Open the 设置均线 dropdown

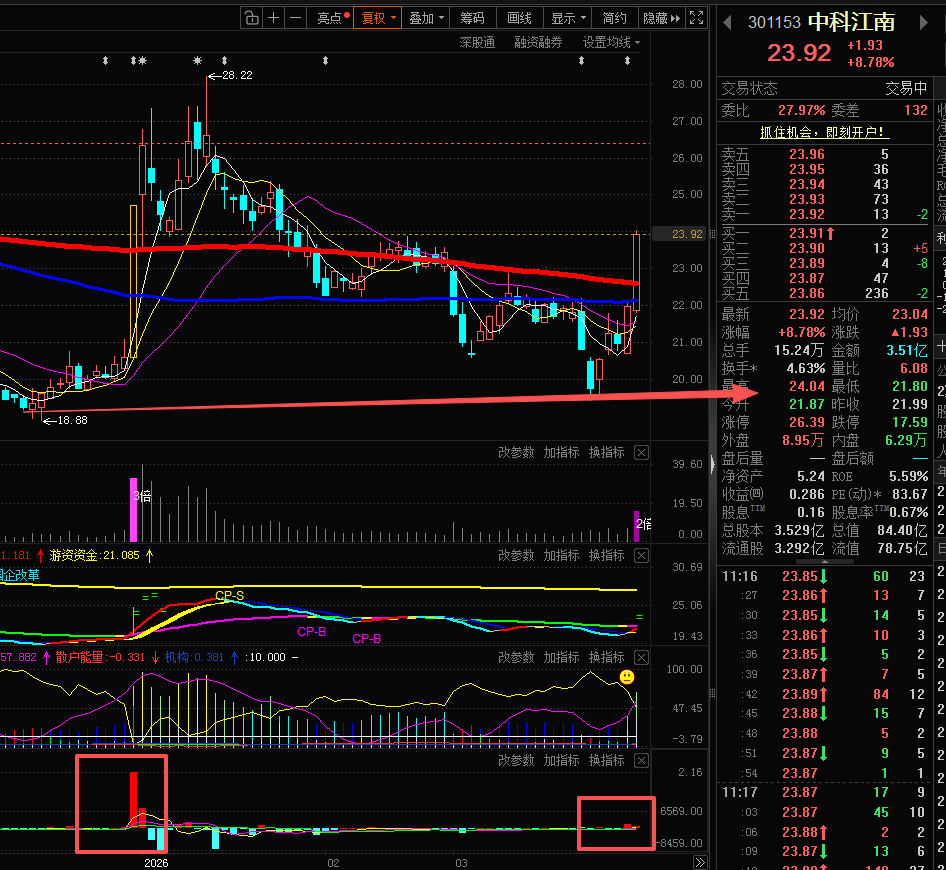click(611, 42)
